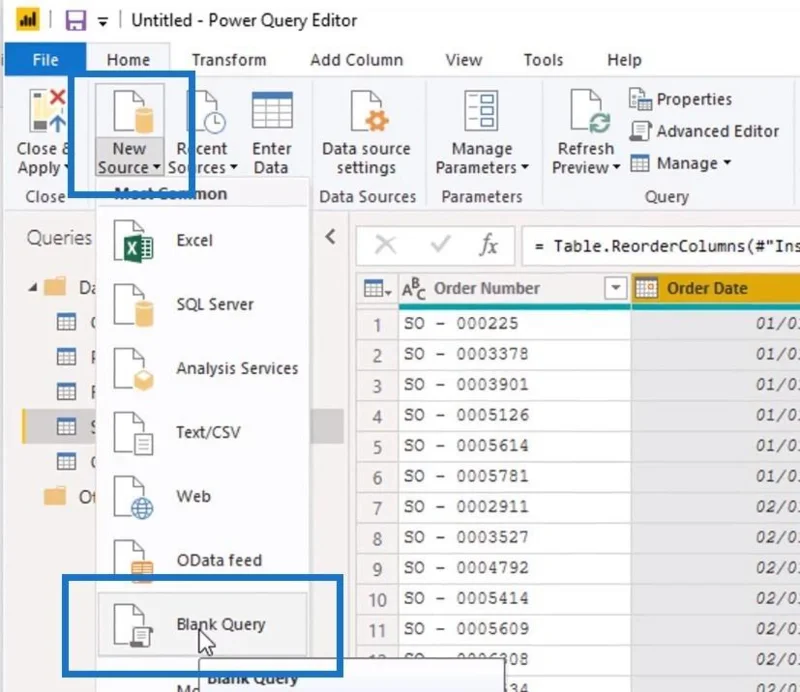Select cell SO - 0003378
The width and height of the screenshot is (800, 692).
click(514, 354)
